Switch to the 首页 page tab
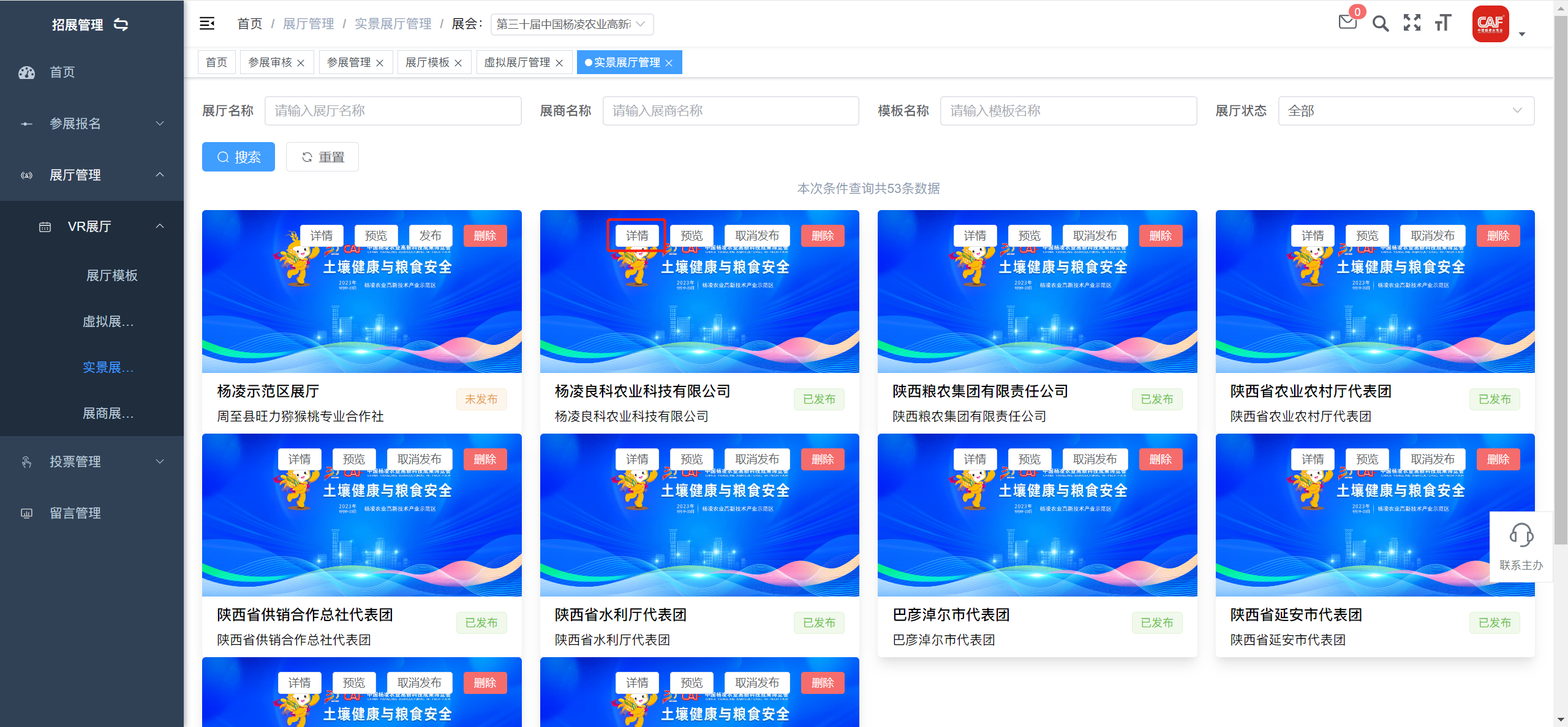 click(x=216, y=62)
